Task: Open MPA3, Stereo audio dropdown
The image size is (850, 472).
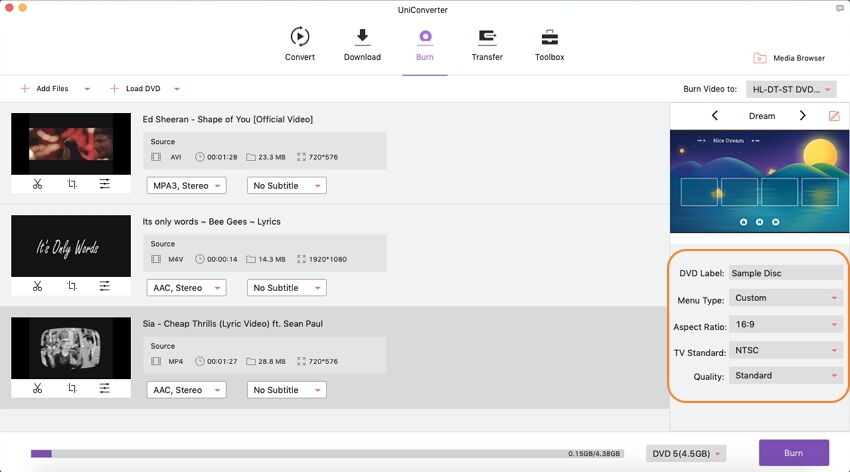Action: [186, 185]
